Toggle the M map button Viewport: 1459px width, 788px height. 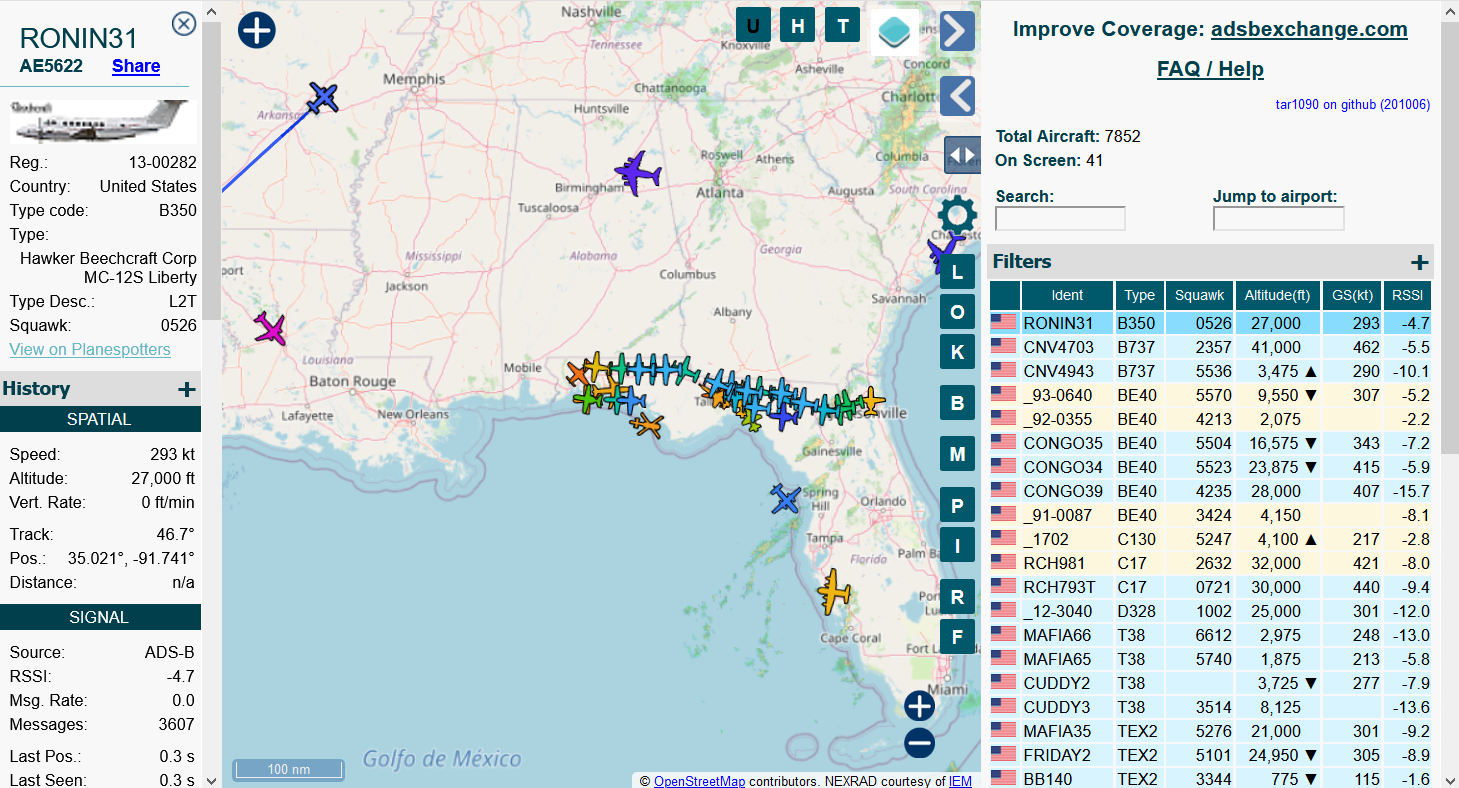957,454
